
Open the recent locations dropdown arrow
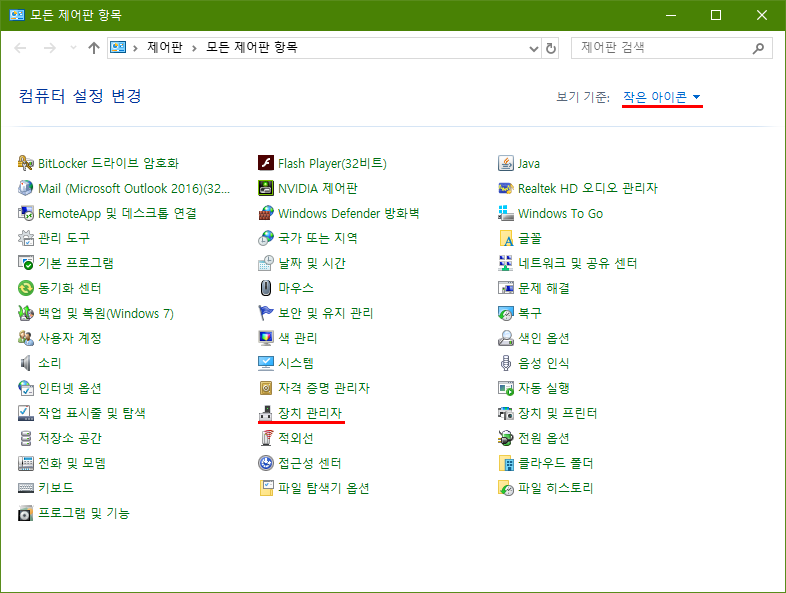[73, 48]
